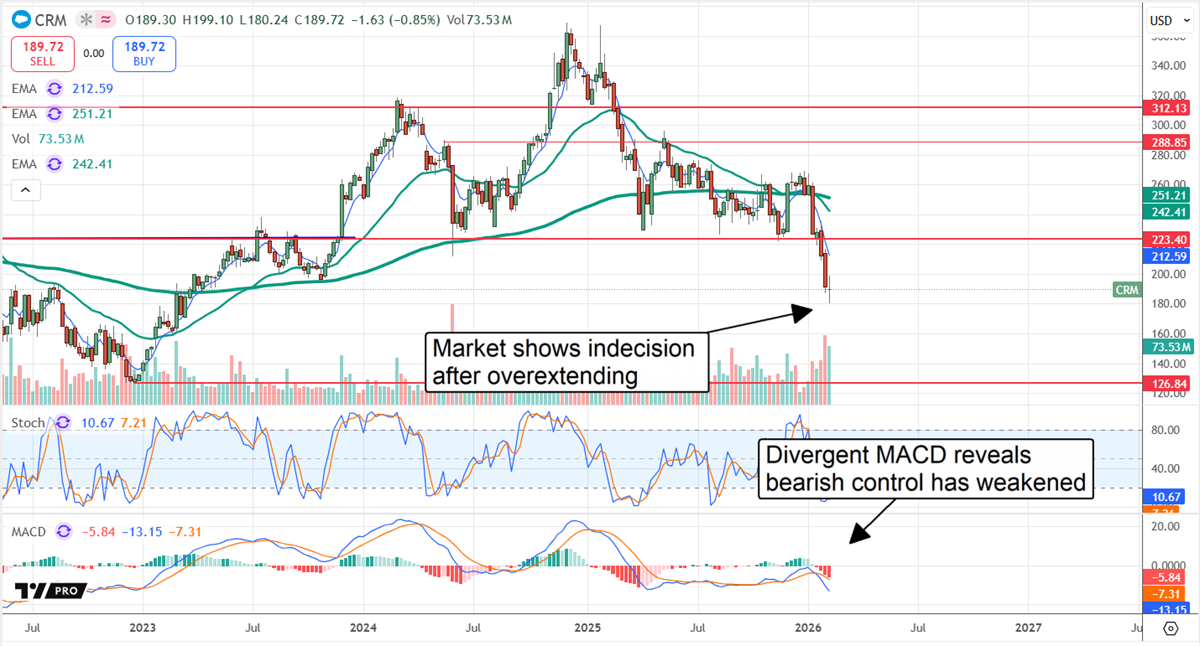
Task: Click the 2026 label on the time axis
Action: 809,628
